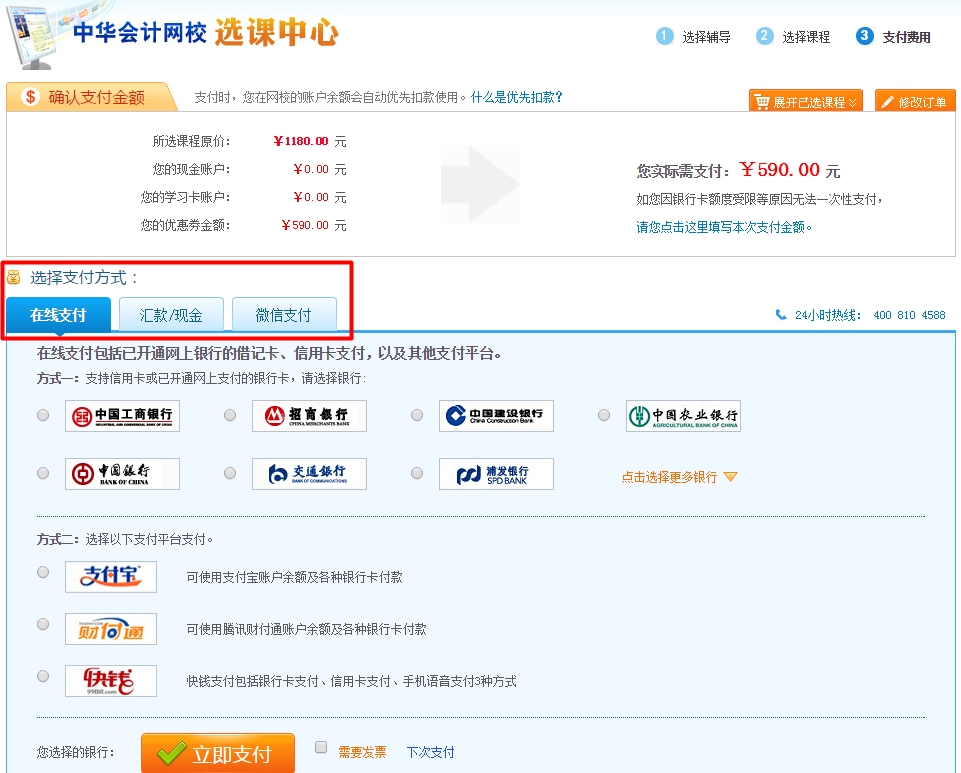Enable the radio button beside 支付宝

pos(41,571)
